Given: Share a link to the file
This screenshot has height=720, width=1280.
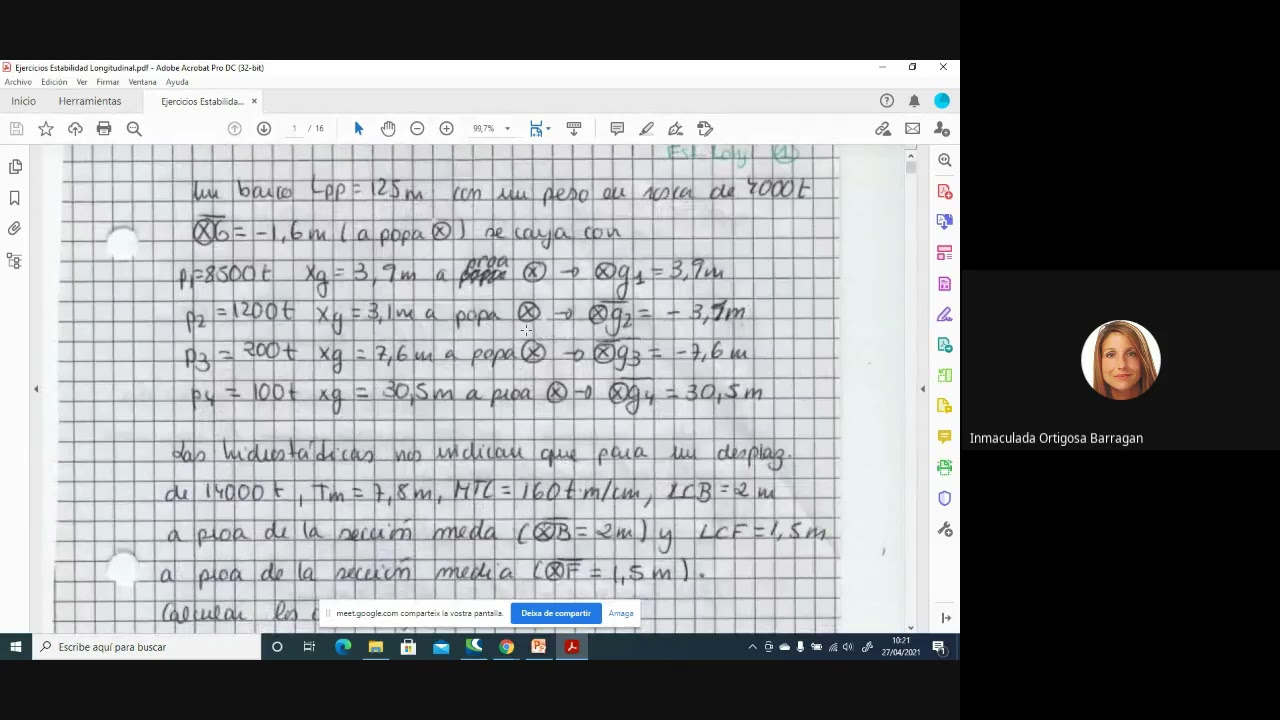Looking at the screenshot, I should (883, 128).
